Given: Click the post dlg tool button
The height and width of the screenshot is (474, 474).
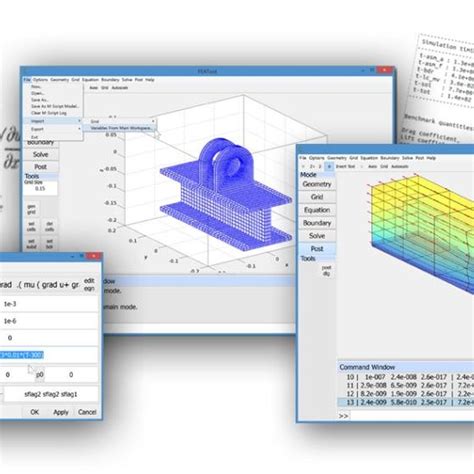Looking at the screenshot, I should [326, 271].
